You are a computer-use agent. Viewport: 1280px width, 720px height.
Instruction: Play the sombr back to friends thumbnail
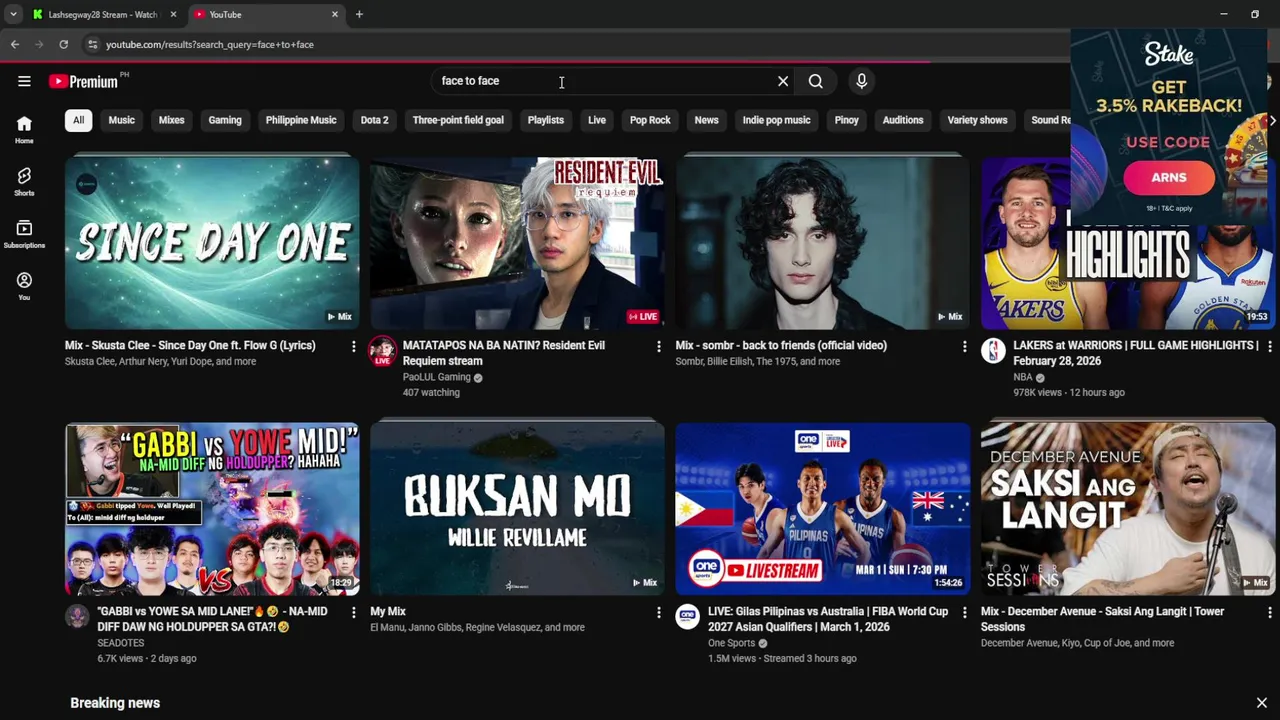[x=823, y=242]
